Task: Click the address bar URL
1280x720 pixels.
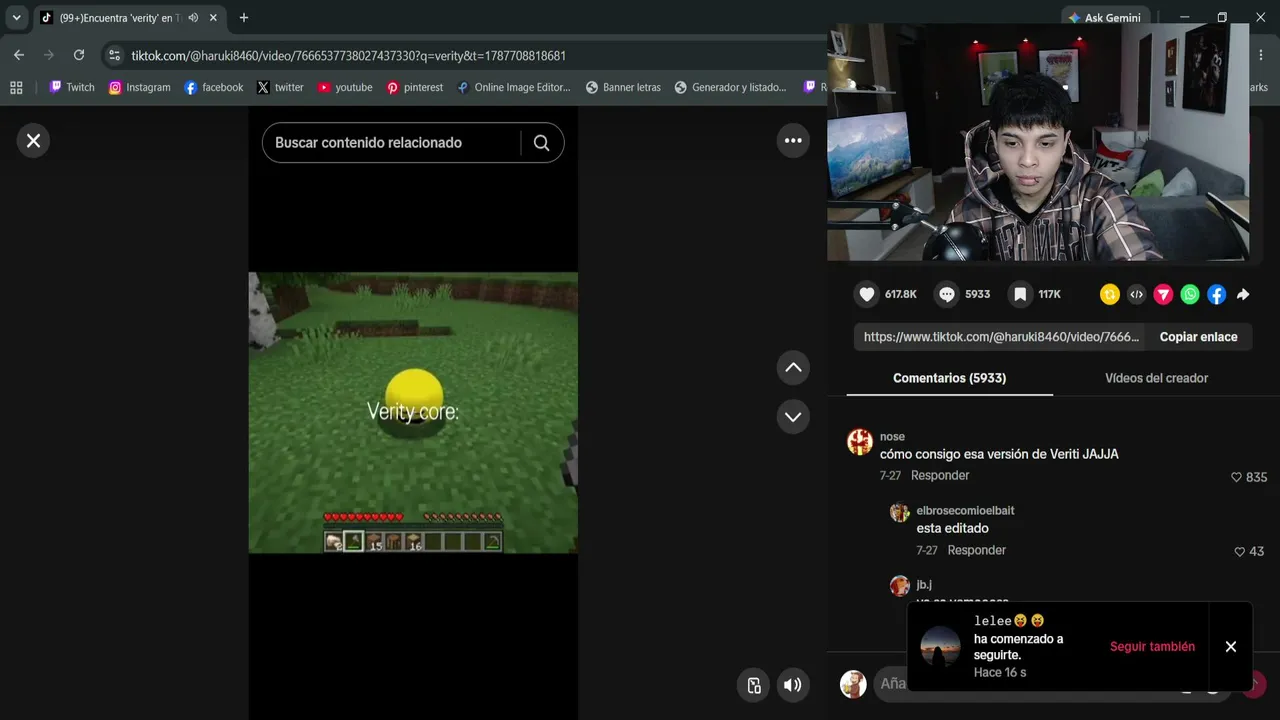Action: coord(348,56)
